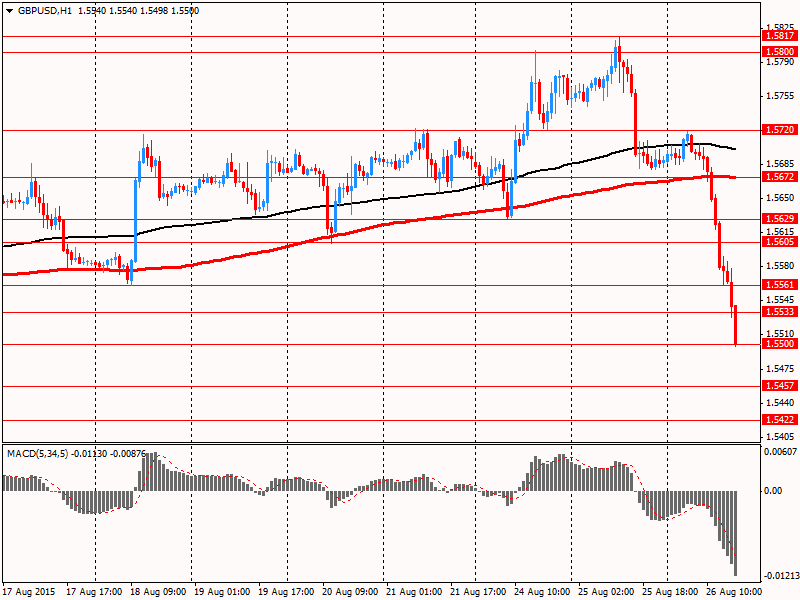The height and width of the screenshot is (600, 800).
Task: Click the 1.5580 price axis value
Action: tap(780, 266)
